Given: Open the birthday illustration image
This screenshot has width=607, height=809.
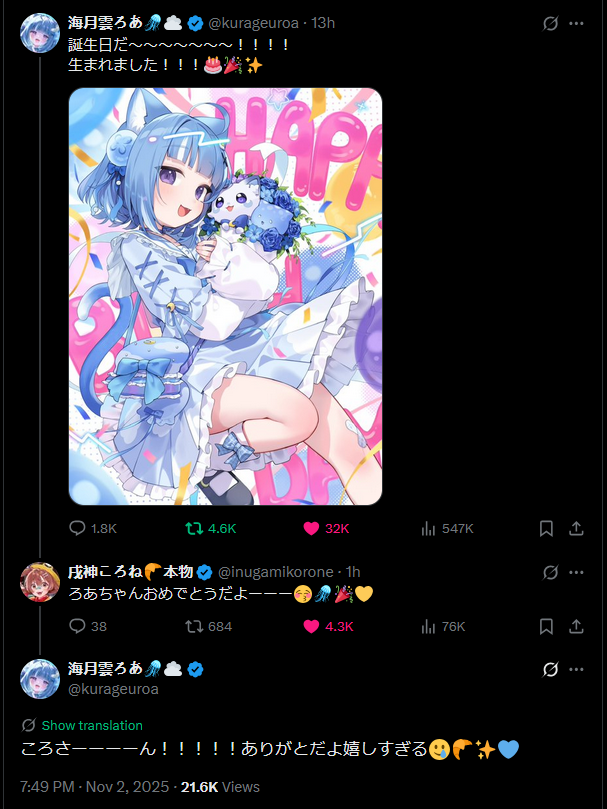Looking at the screenshot, I should tap(226, 296).
